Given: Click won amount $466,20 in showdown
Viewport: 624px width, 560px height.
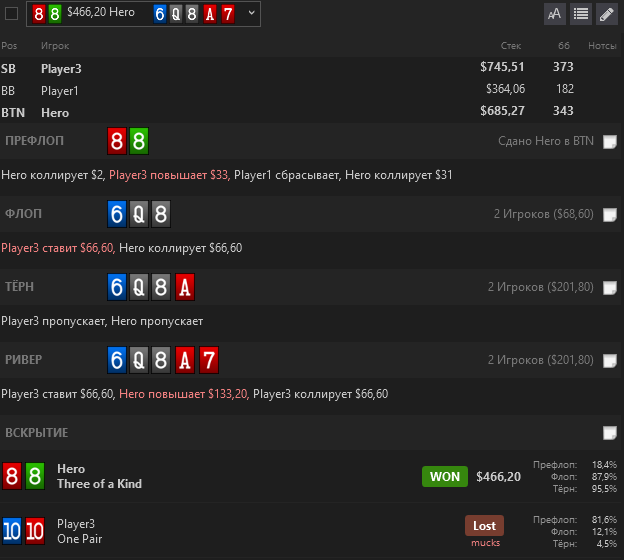Looking at the screenshot, I should click(498, 476).
